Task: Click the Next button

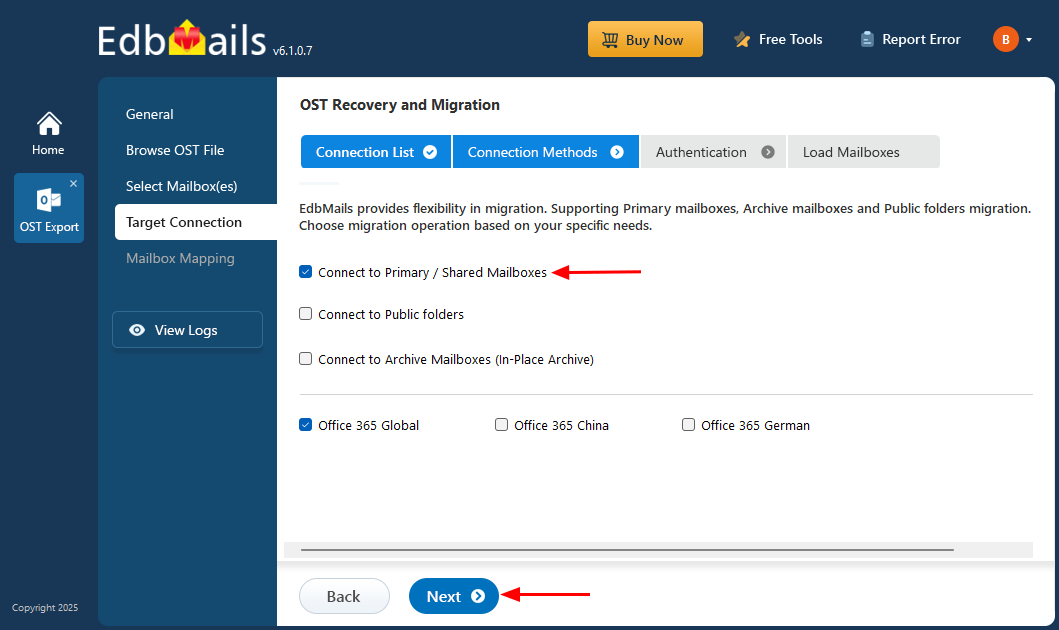Action: (454, 596)
